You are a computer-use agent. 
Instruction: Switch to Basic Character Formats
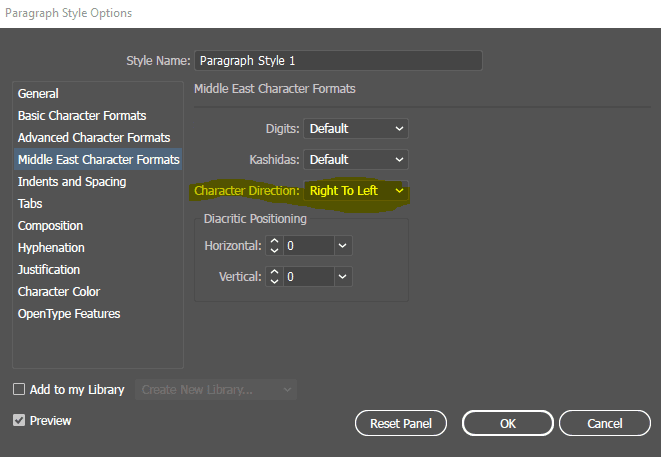[82, 116]
